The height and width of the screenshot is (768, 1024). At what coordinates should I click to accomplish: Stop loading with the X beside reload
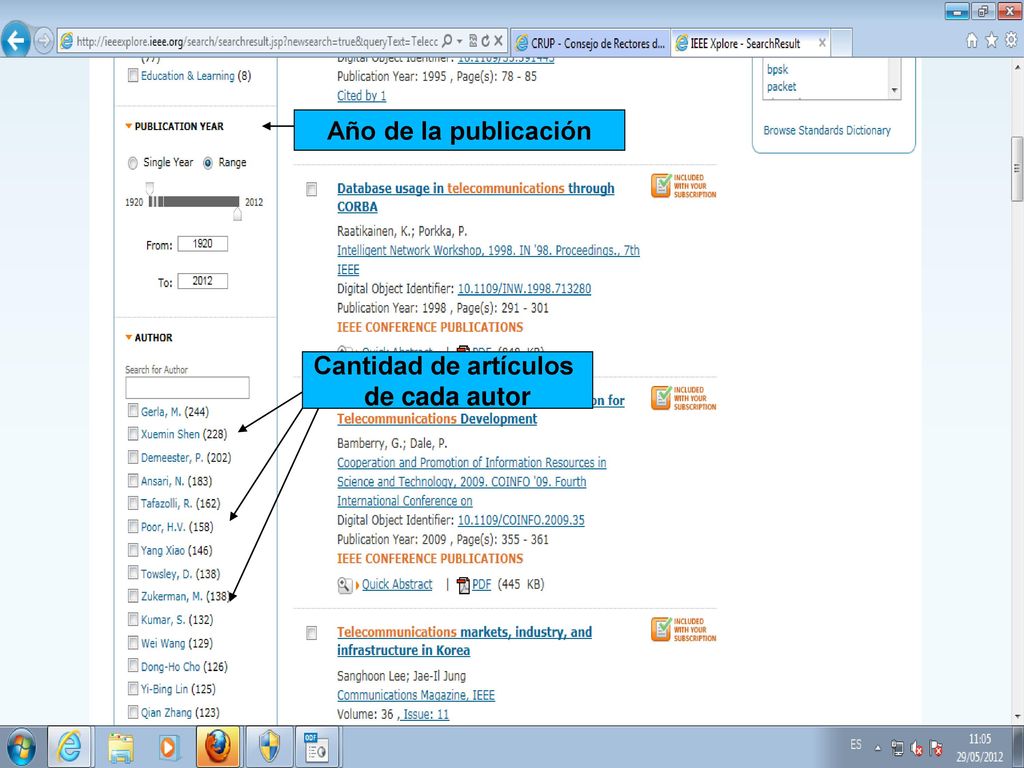[498, 41]
